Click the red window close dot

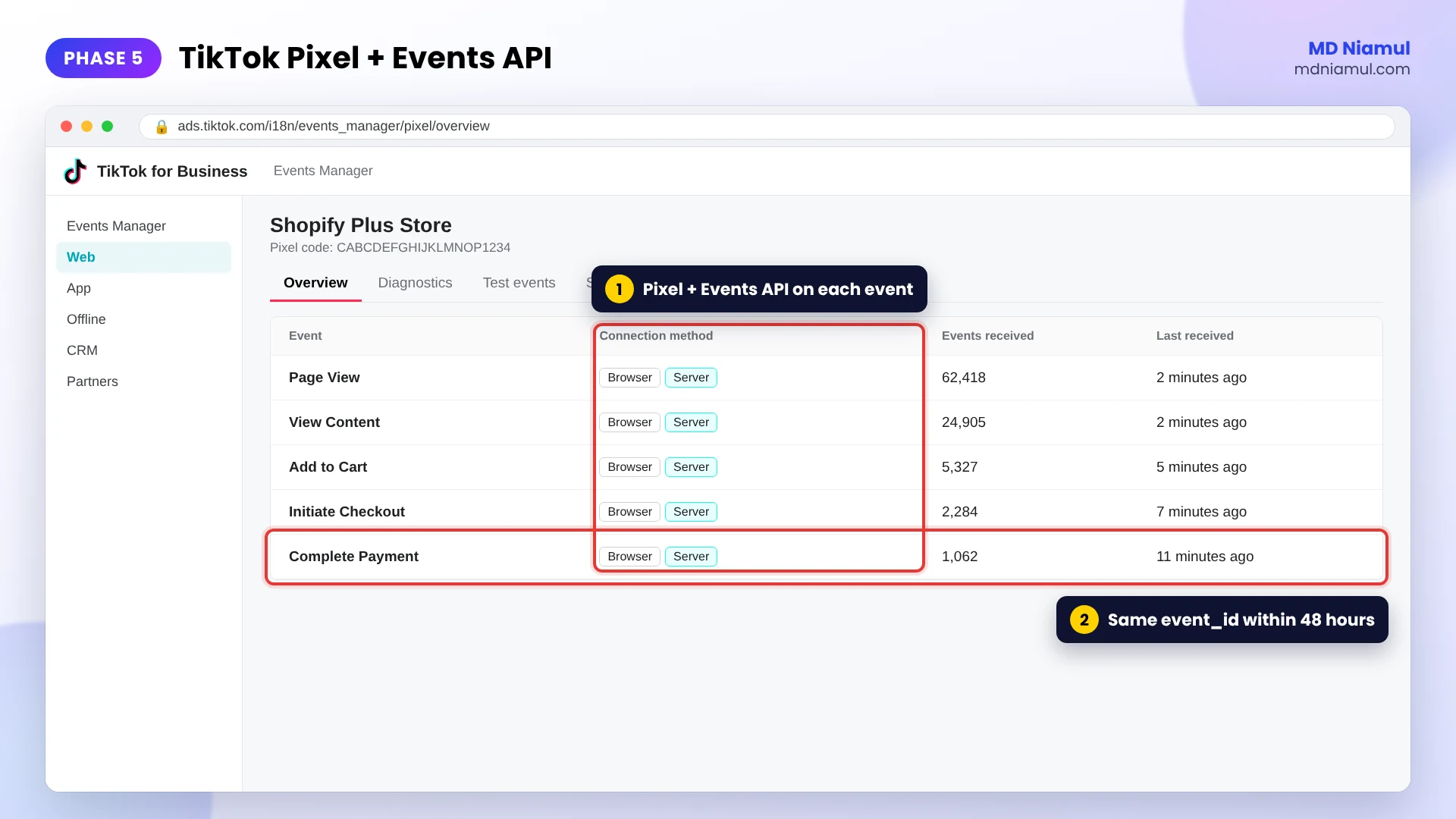tap(67, 127)
